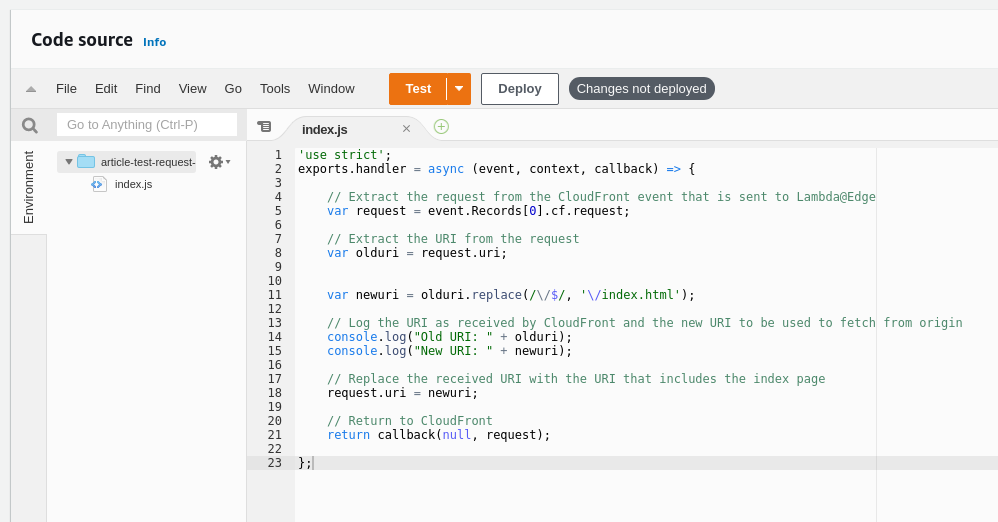Click the 'use strict' text on line 1

point(341,155)
